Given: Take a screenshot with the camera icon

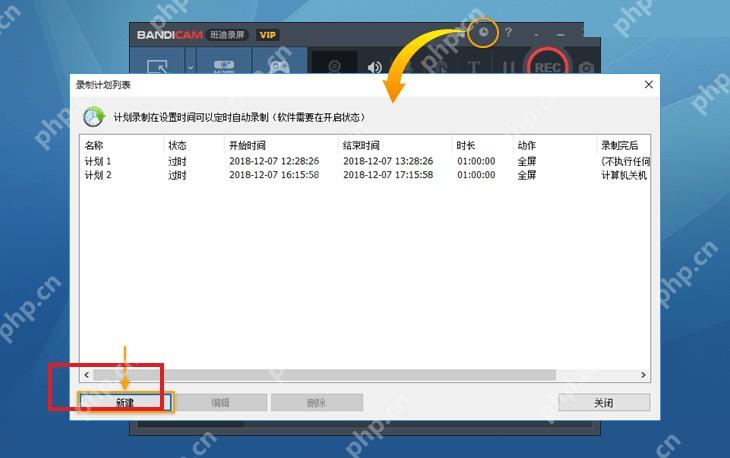Looking at the screenshot, I should [x=586, y=68].
